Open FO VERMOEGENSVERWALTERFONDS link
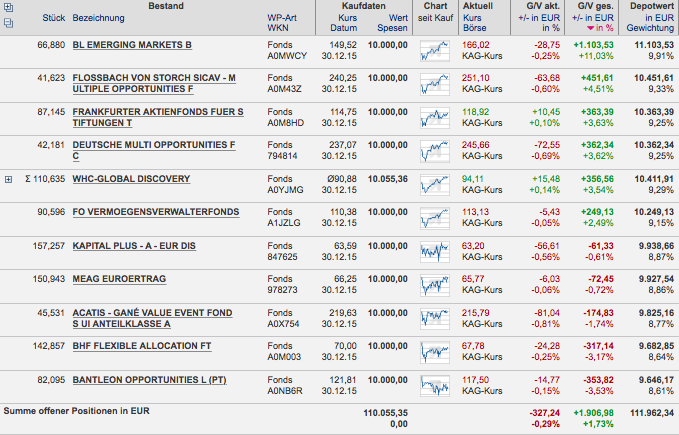 tap(156, 212)
